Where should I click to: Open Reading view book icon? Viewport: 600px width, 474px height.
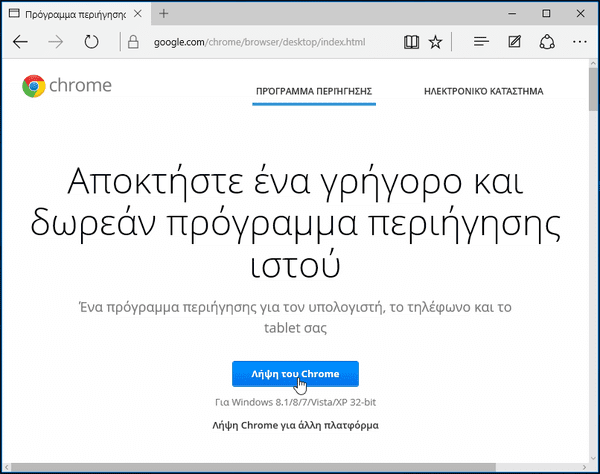pyautogui.click(x=411, y=42)
